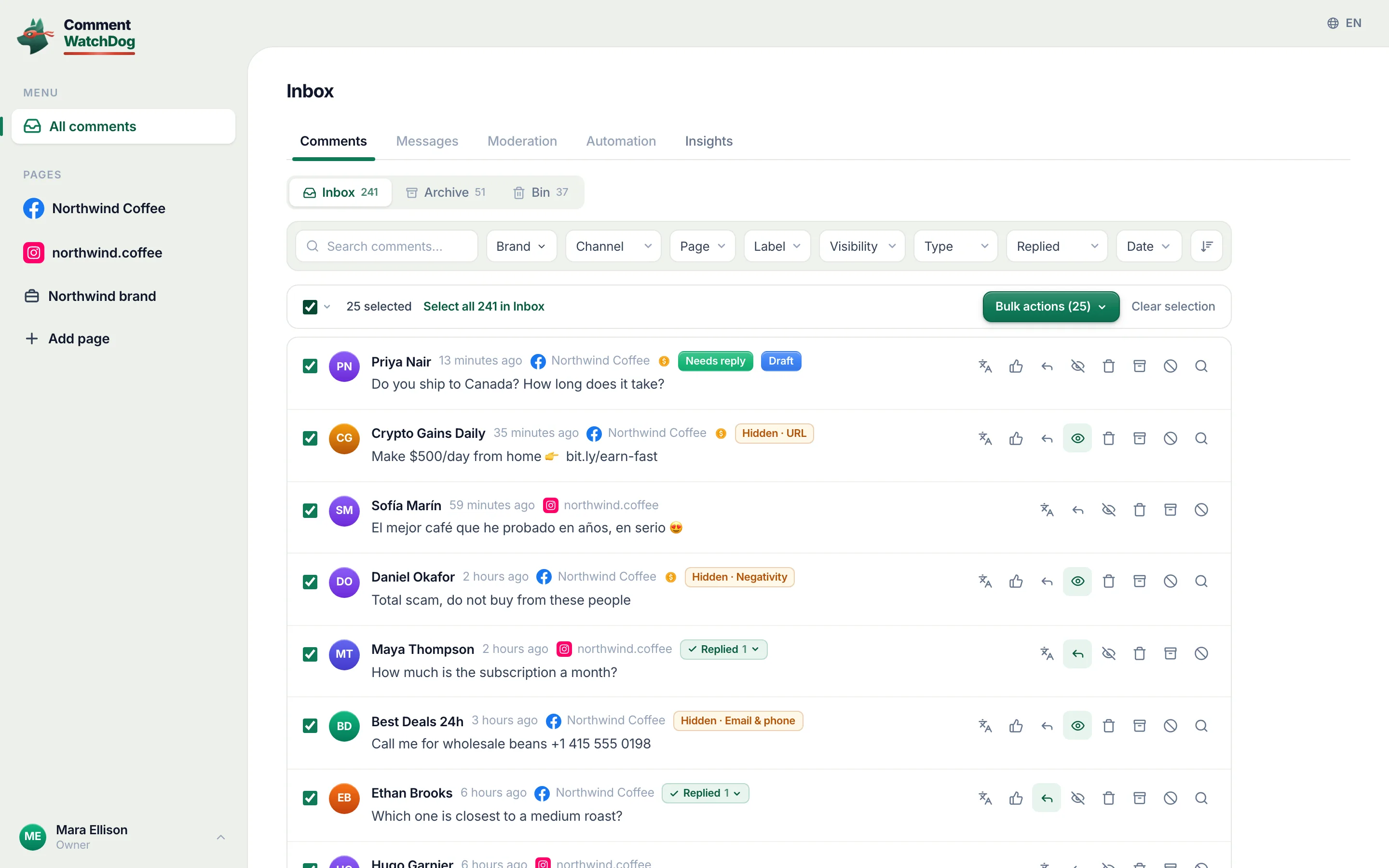Open All comments in sidebar
Screen dimensions: 1389x868
[x=123, y=126]
